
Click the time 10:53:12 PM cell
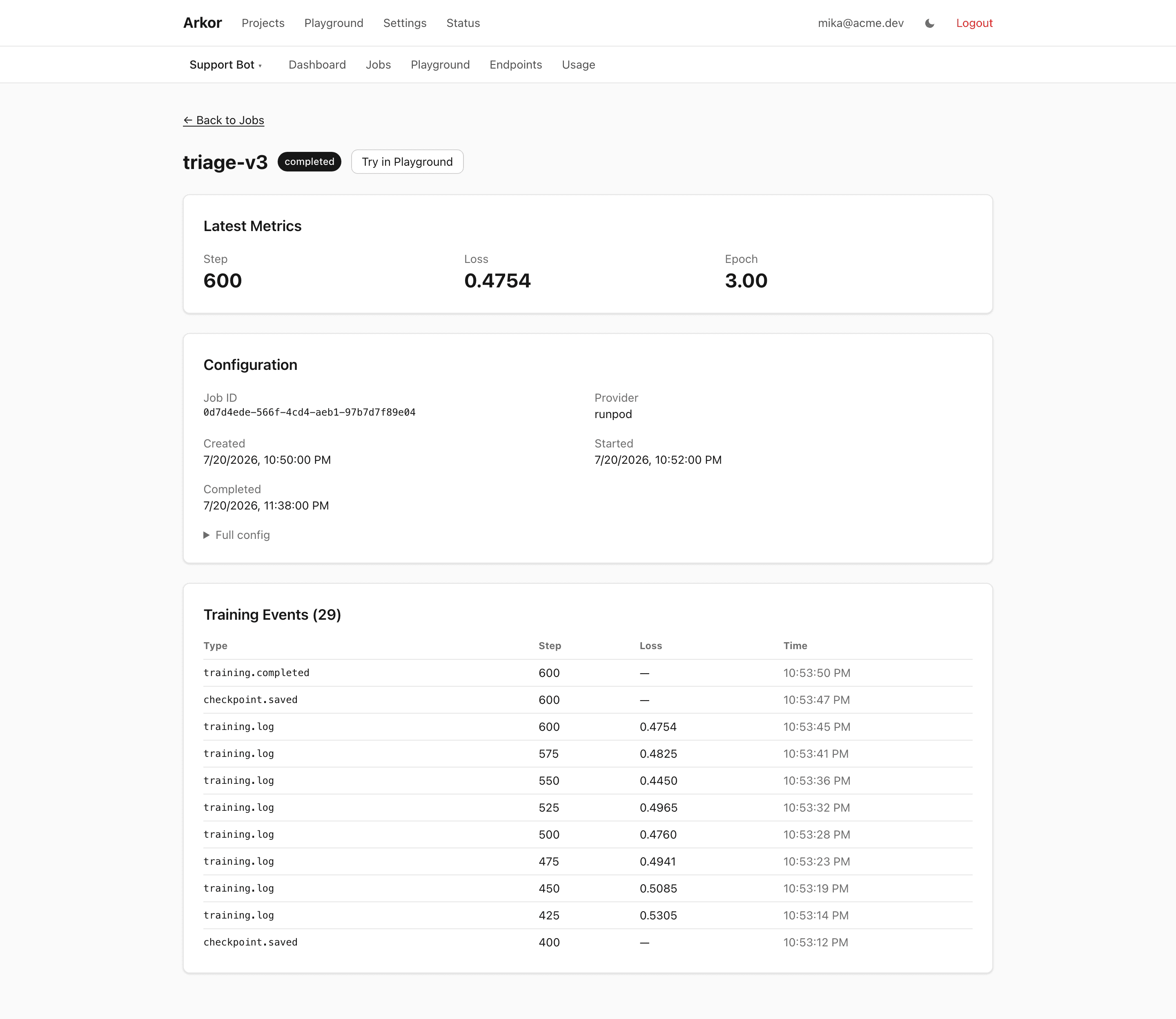coord(815,943)
